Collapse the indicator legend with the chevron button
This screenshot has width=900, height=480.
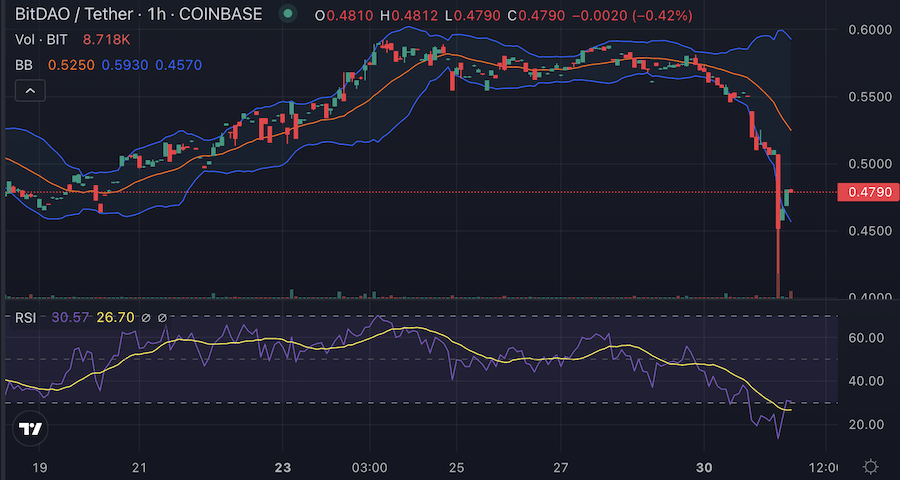30,91
